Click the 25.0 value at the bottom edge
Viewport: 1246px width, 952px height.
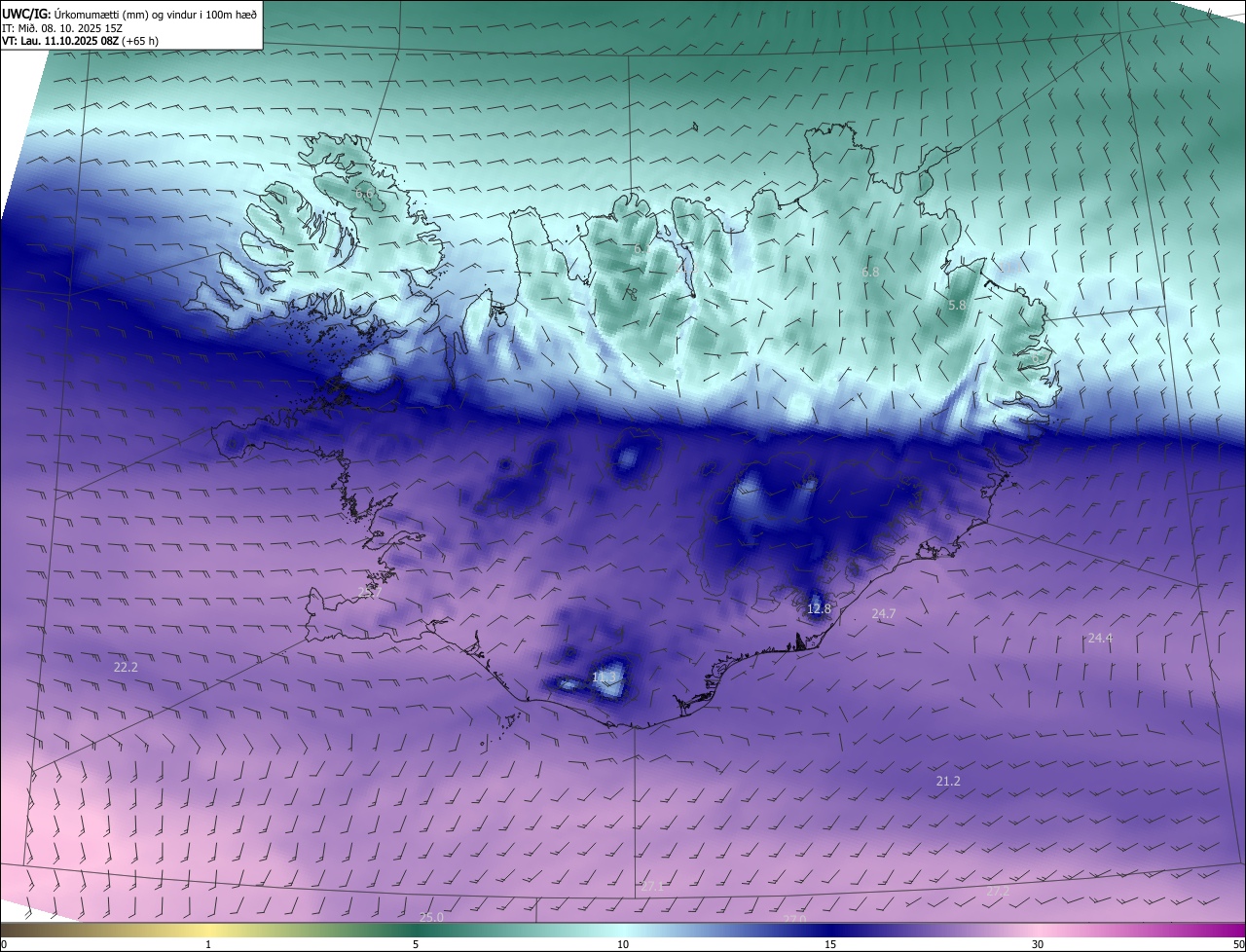[x=431, y=917]
